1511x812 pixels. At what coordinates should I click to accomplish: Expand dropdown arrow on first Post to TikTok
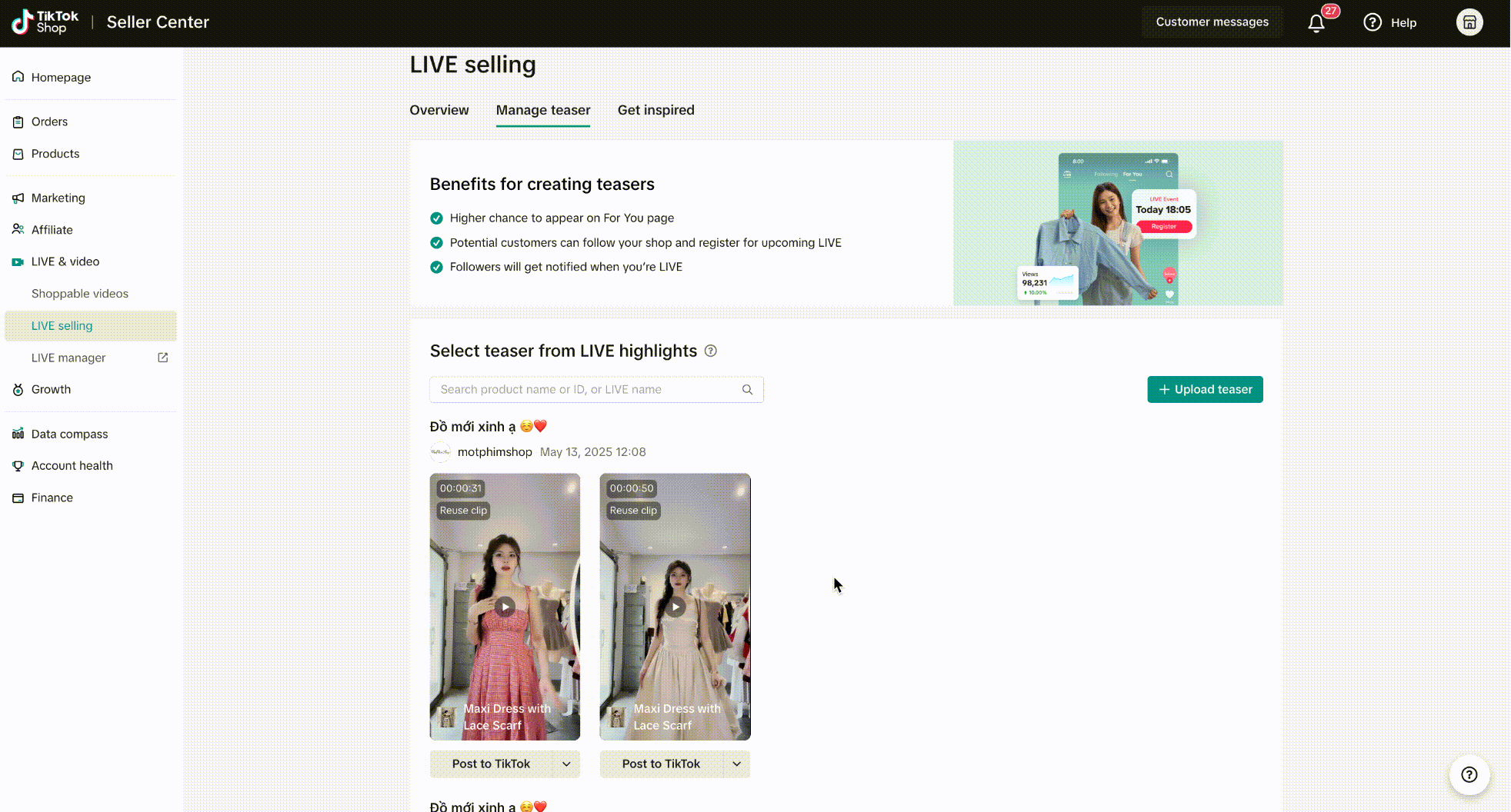[x=566, y=764]
